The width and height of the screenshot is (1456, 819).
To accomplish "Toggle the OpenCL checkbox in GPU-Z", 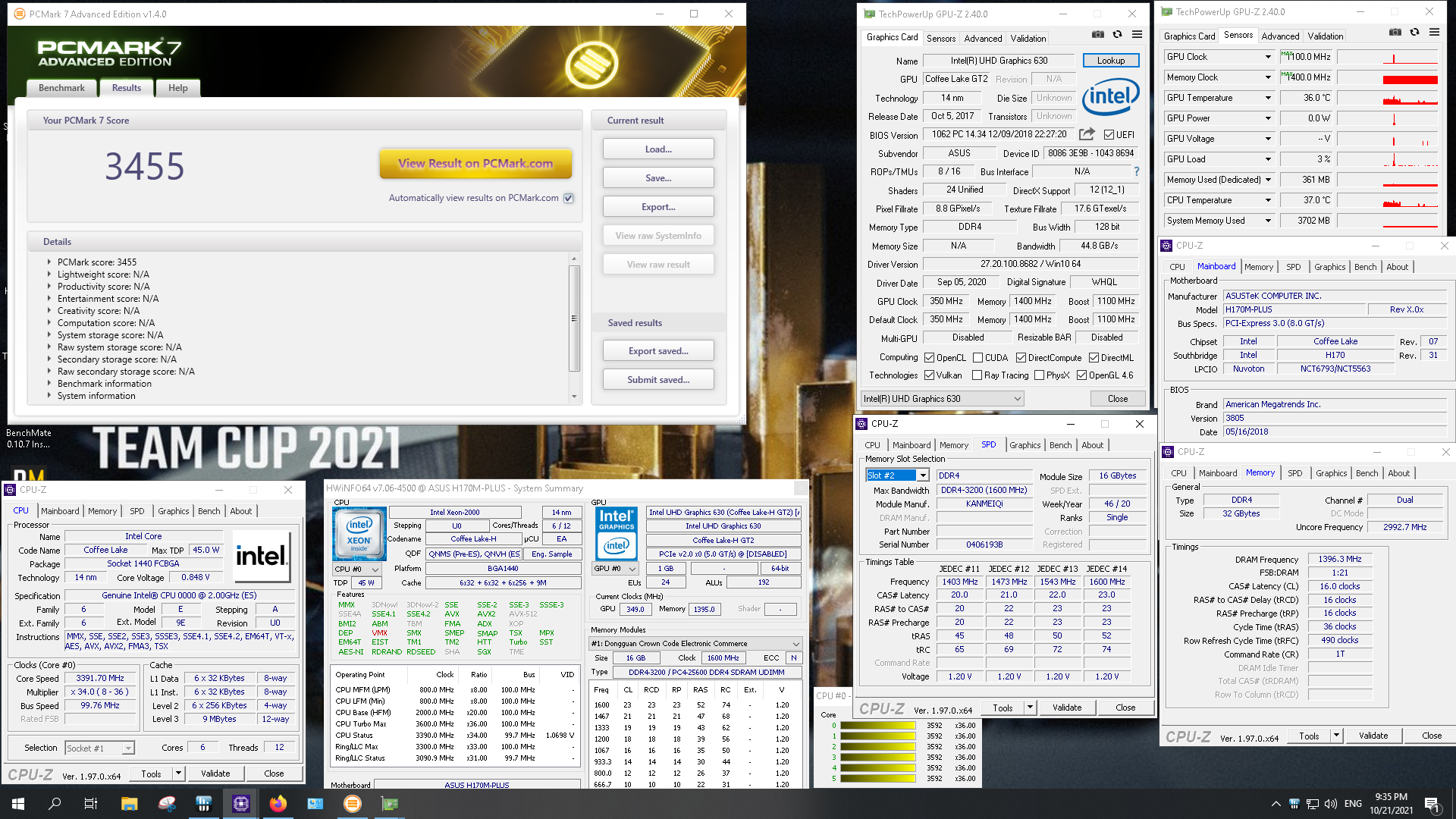I will [930, 358].
